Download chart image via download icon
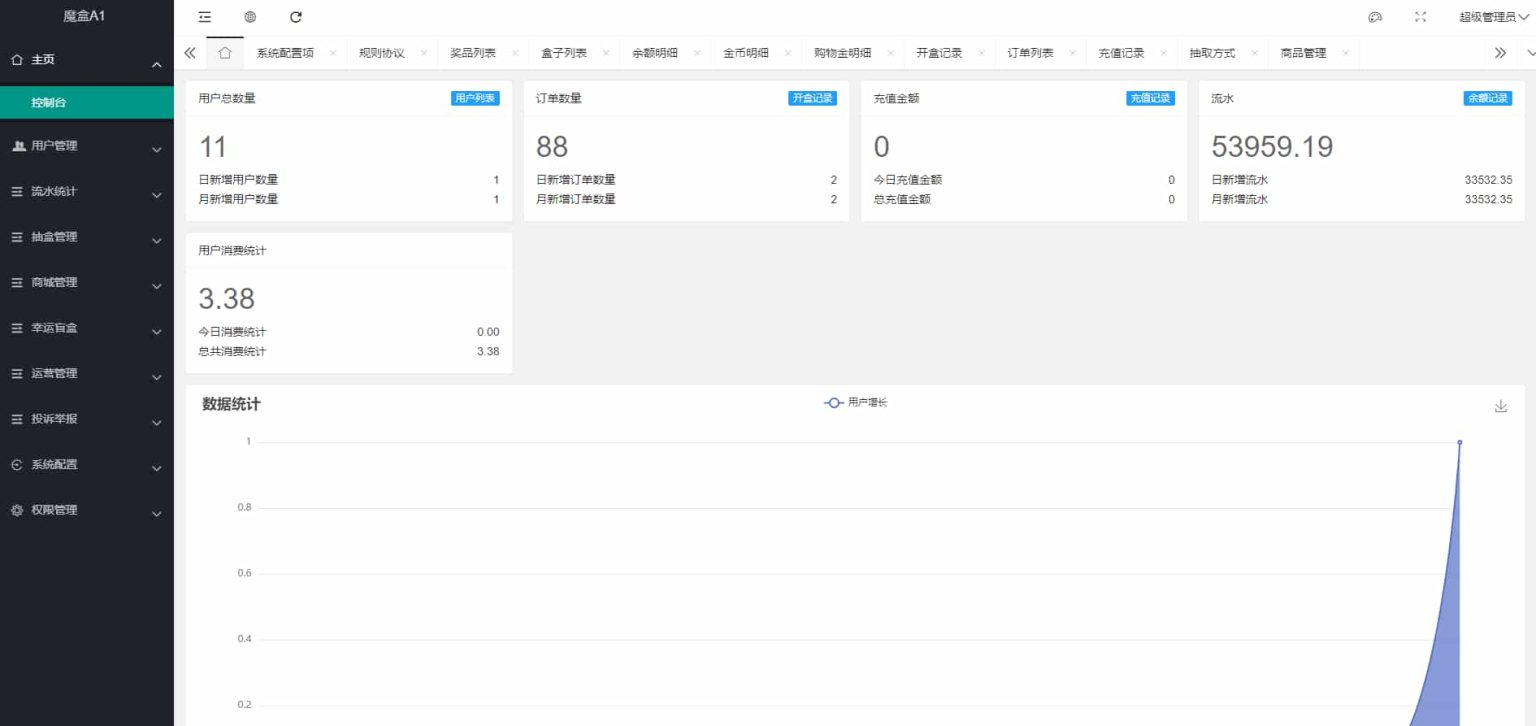This screenshot has height=726, width=1536. [1500, 406]
